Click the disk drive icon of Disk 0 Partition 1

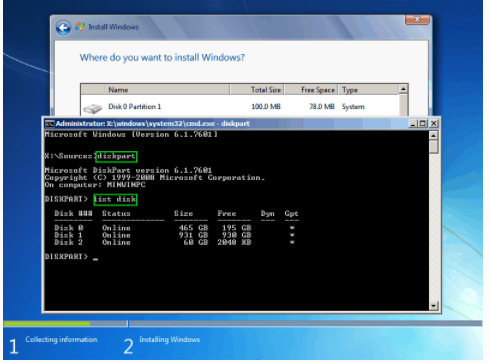click(93, 108)
